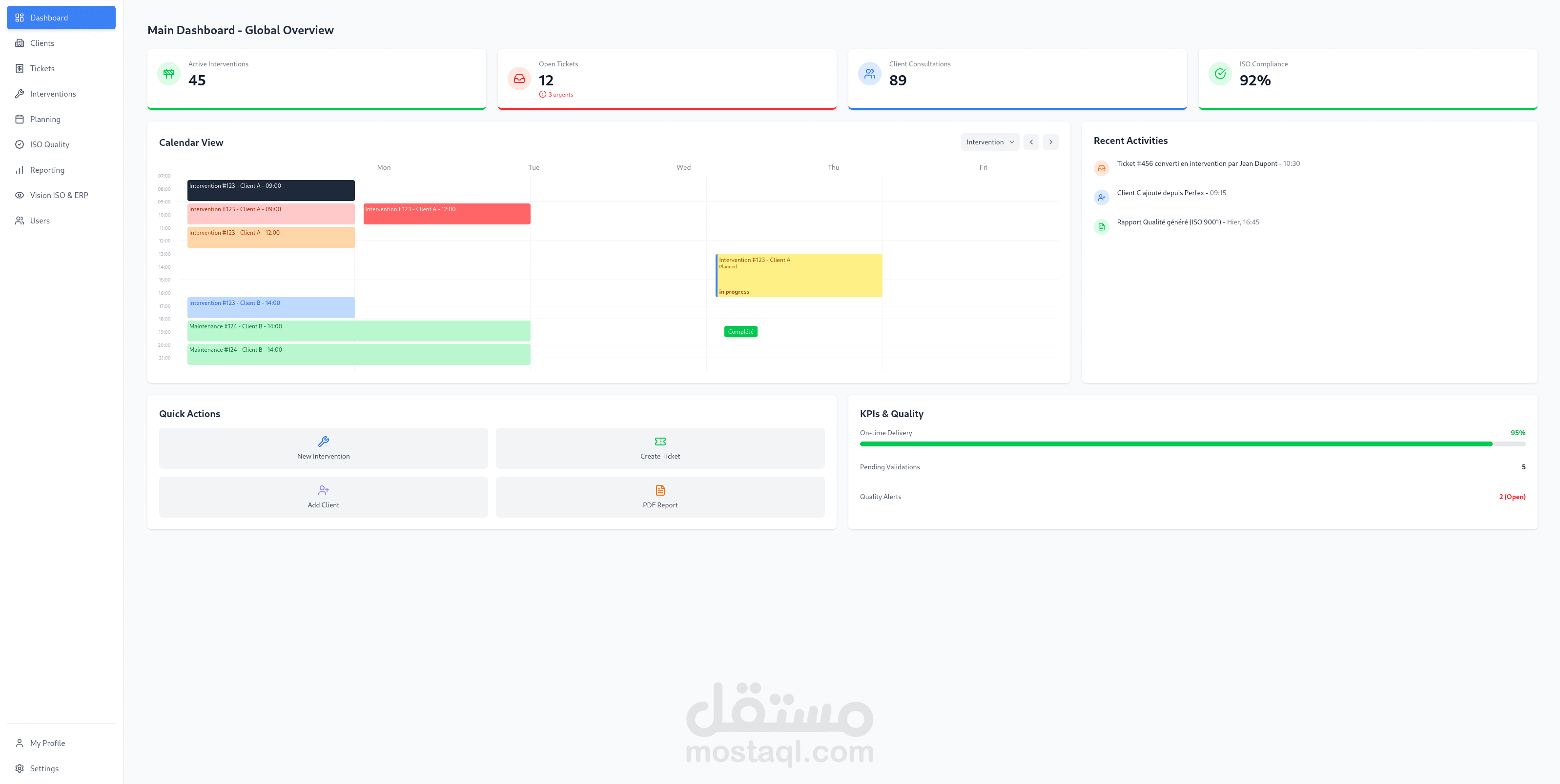
Task: Select the second Maintenance #124 Client B event
Action: (358, 354)
